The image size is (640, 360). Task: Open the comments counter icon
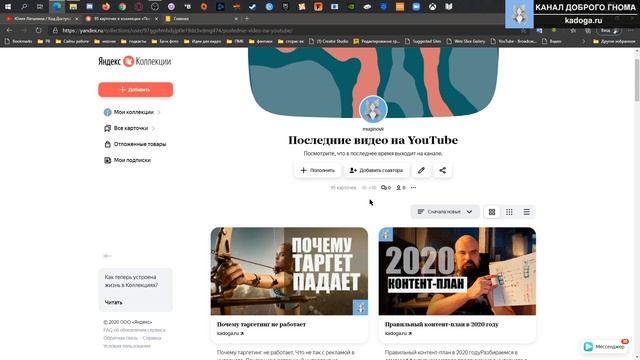(x=386, y=188)
